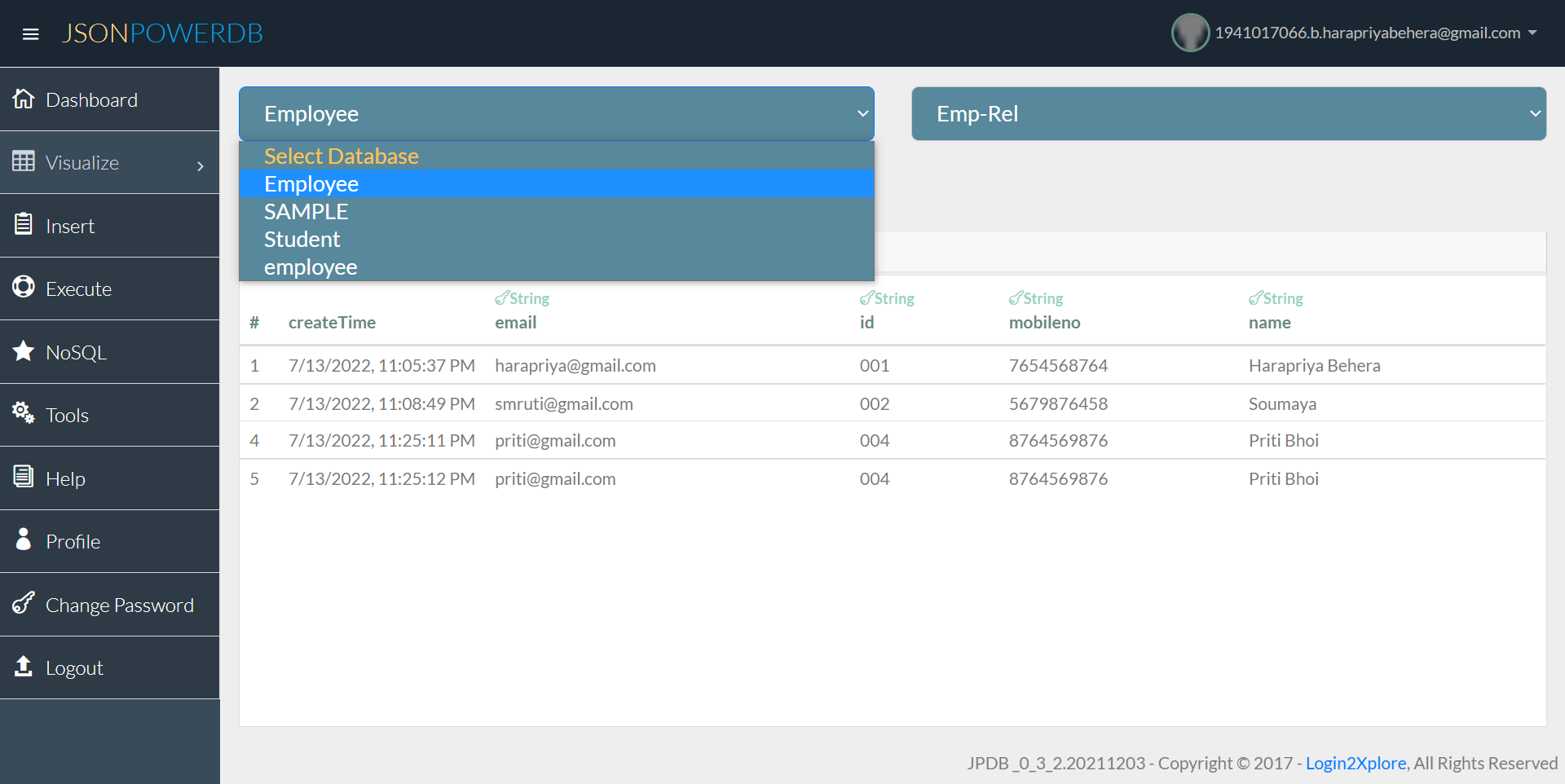This screenshot has height=784, width=1565.
Task: Open the Dashboard home icon
Action: pyautogui.click(x=24, y=99)
